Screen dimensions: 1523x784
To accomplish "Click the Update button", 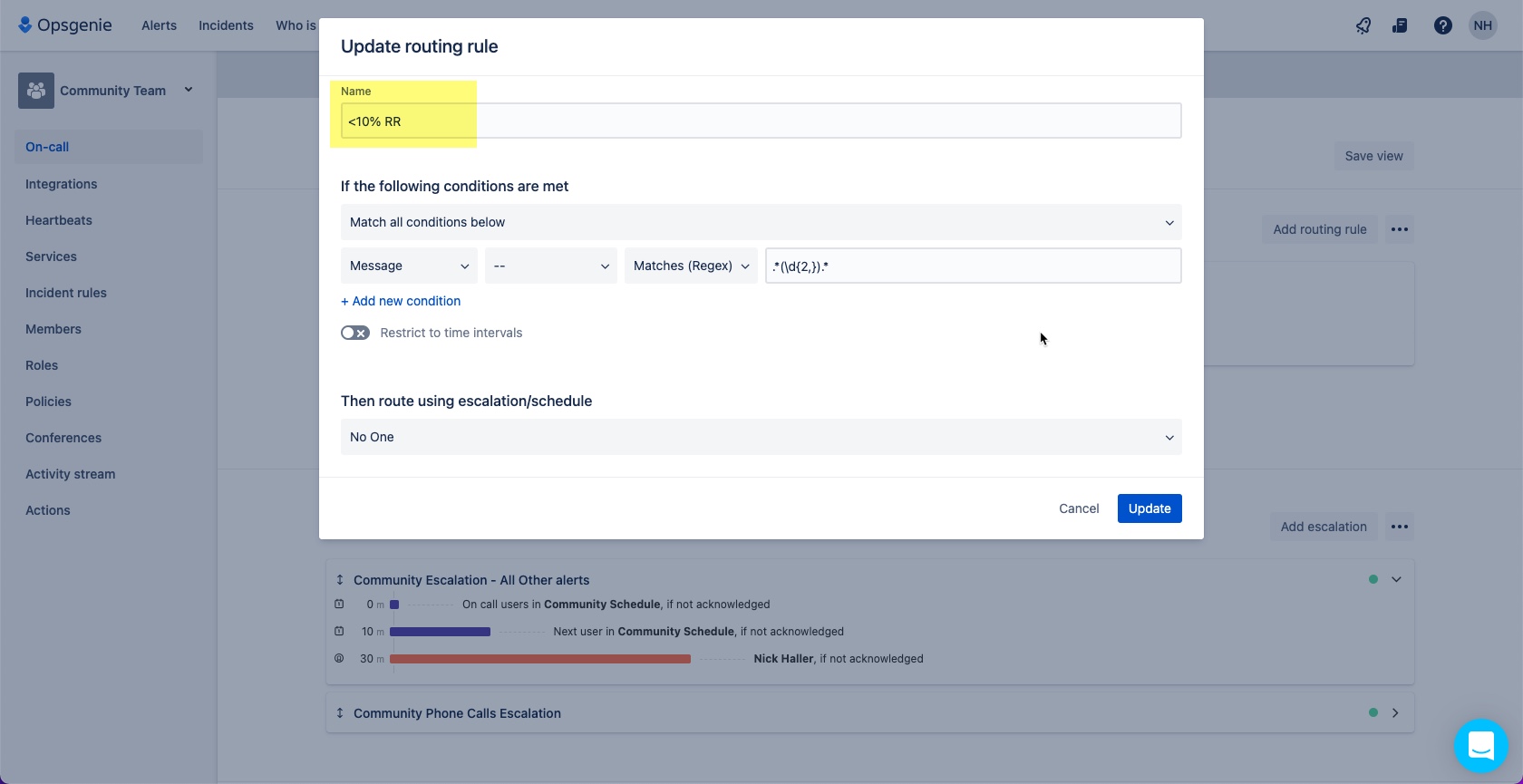I will click(x=1150, y=508).
